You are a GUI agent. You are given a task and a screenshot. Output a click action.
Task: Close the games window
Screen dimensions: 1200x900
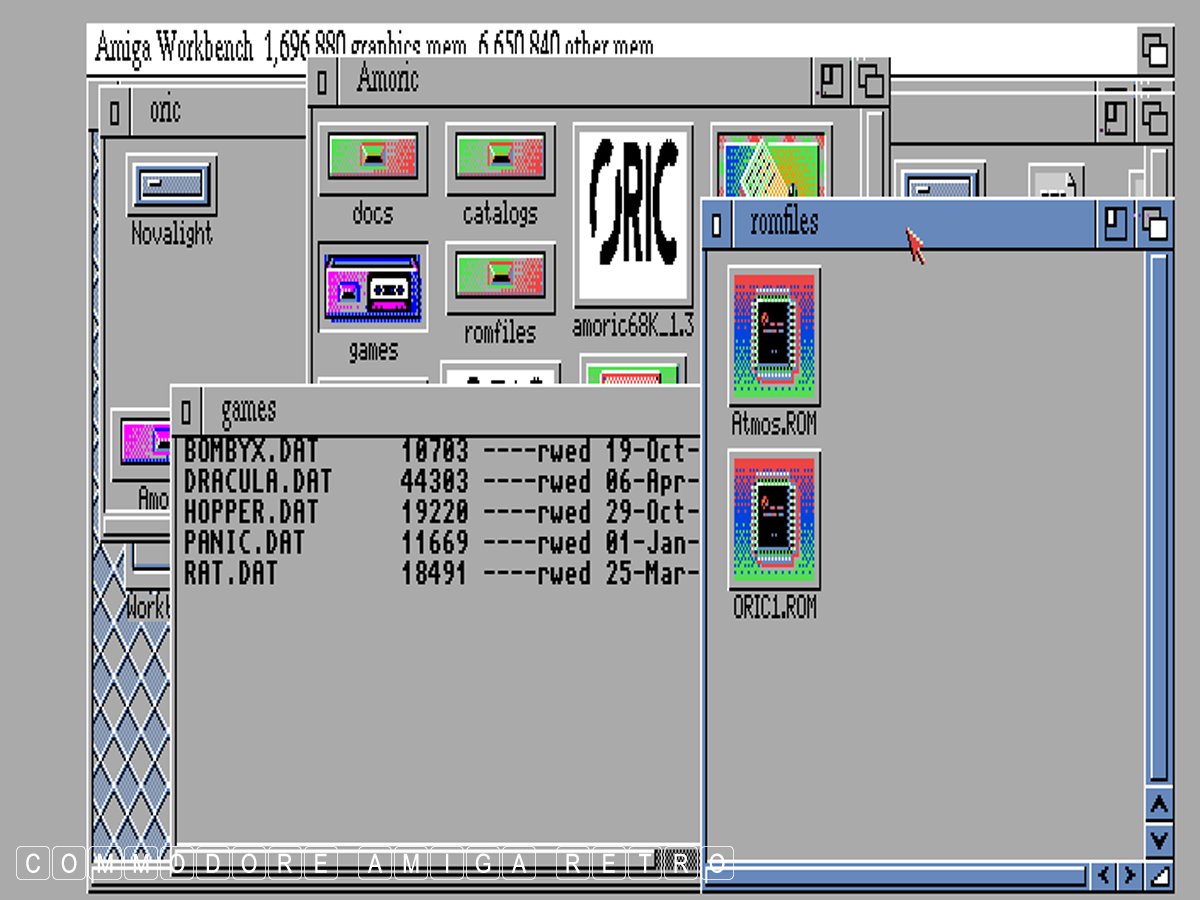[187, 411]
